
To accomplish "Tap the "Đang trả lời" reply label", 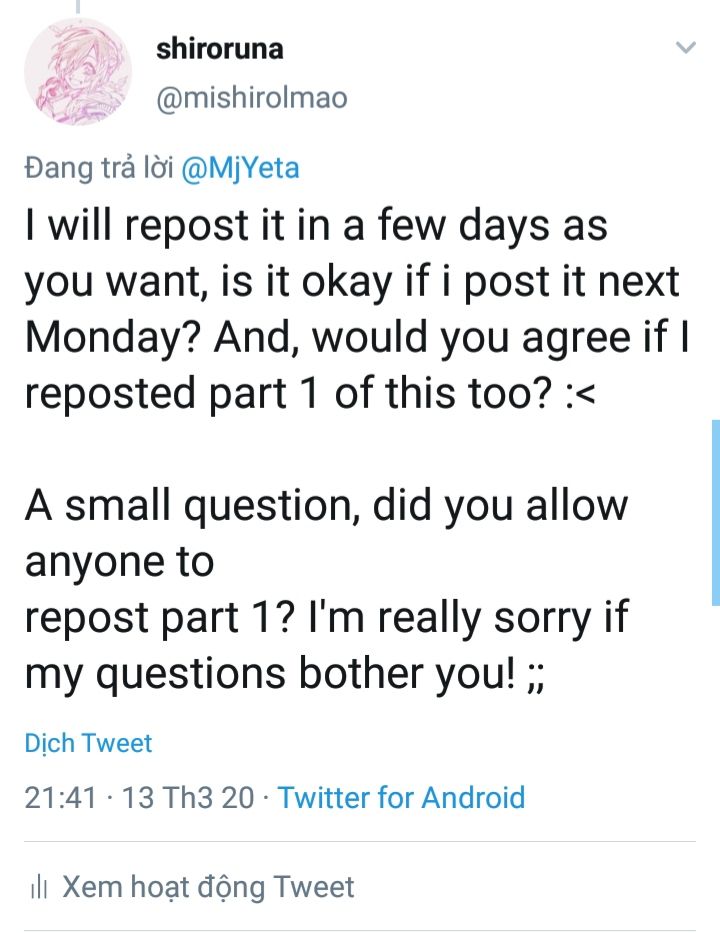I will point(98,168).
